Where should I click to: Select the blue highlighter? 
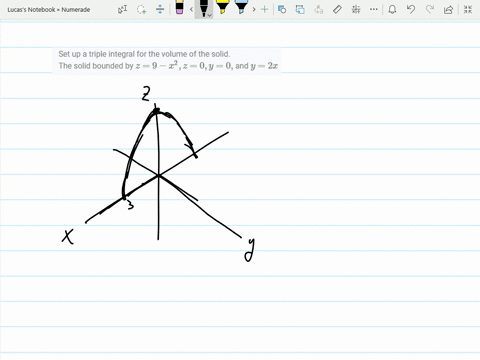coord(241,7)
